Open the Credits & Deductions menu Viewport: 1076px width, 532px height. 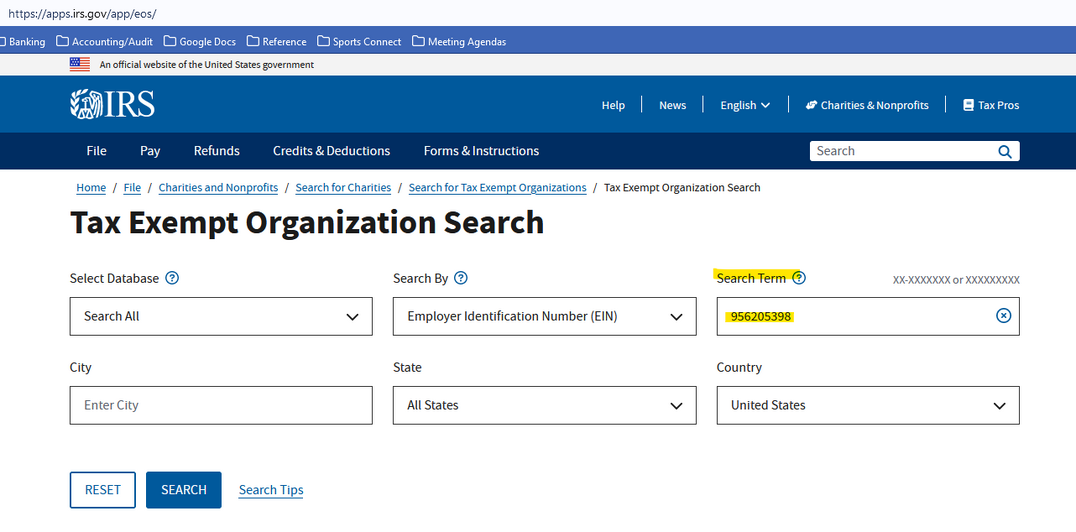[x=331, y=151]
